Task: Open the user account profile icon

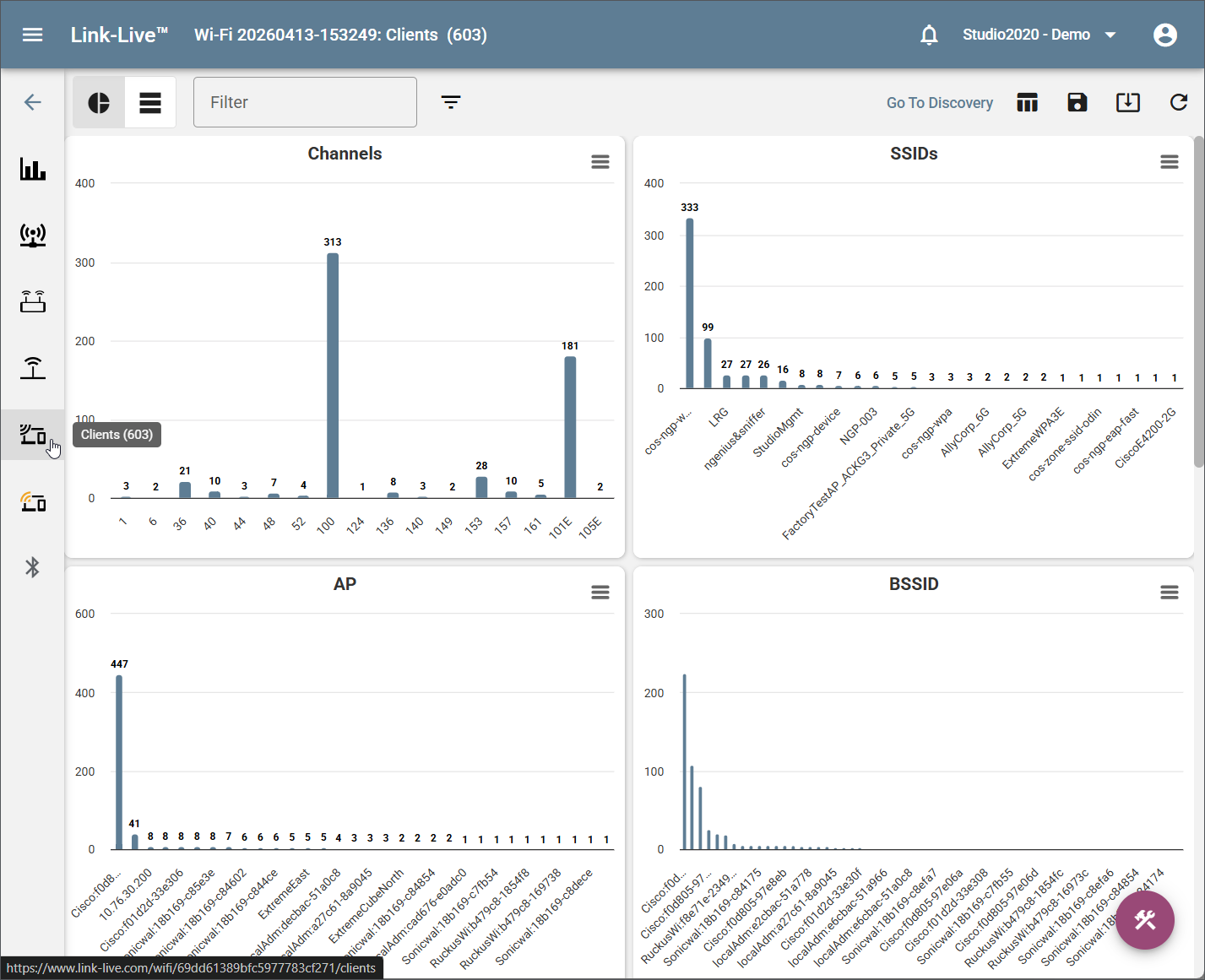Action: (x=1165, y=35)
